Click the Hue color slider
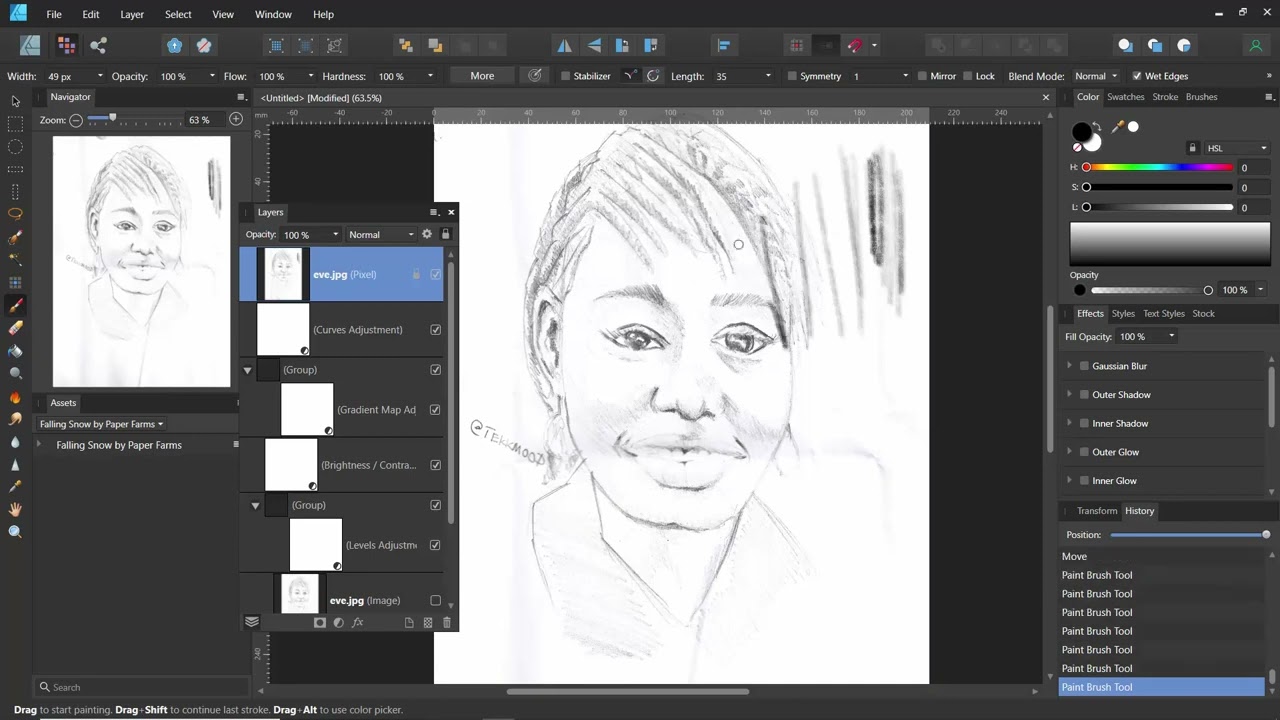Viewport: 1280px width, 720px height. pos(1158,167)
